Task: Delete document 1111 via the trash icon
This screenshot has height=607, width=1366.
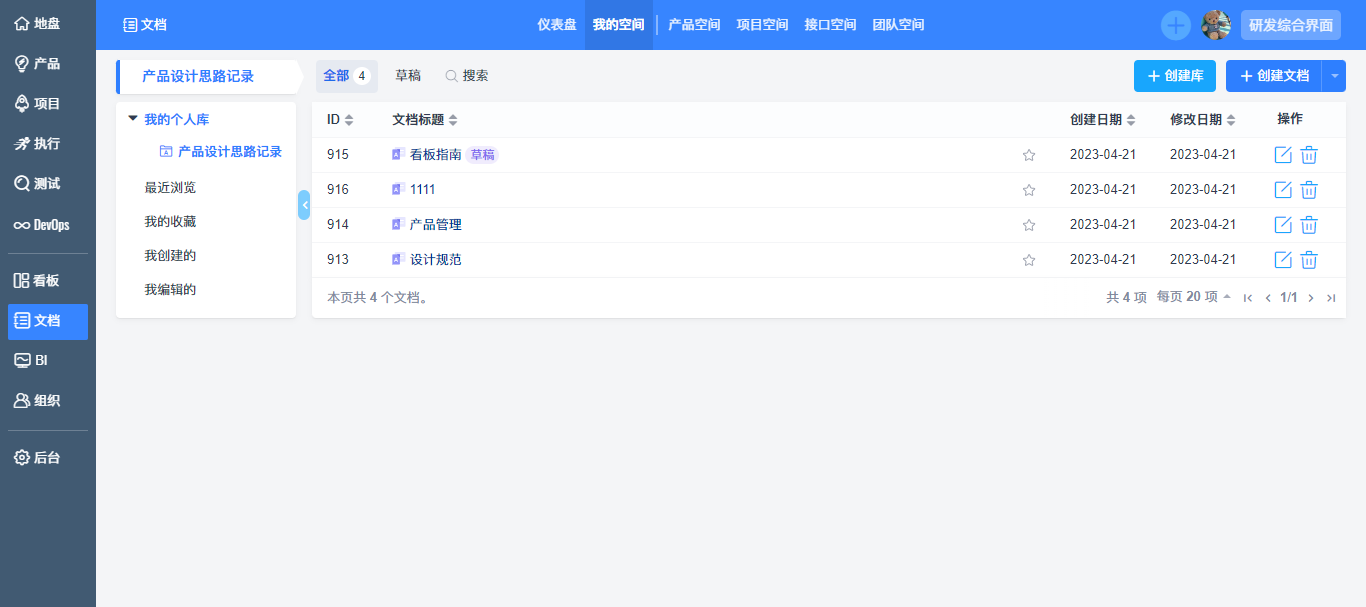Action: tap(1309, 189)
